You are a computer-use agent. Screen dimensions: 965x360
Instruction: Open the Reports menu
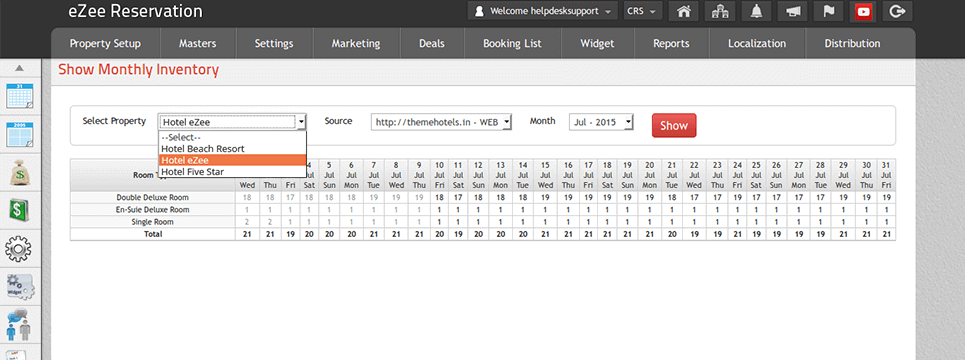671,44
